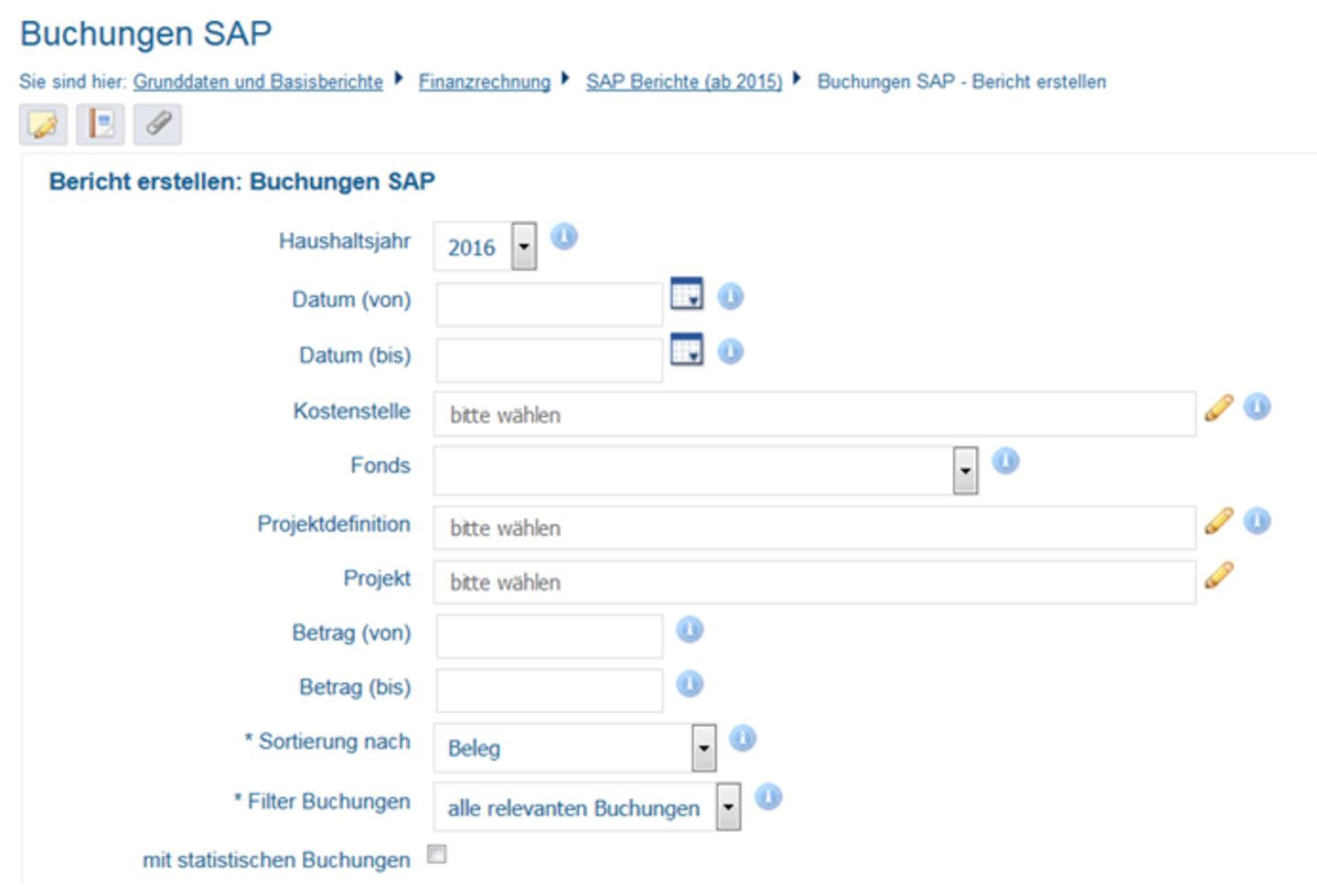Click pencil icon to edit Projektdefinition
Image resolution: width=1317 pixels, height=896 pixels.
pyautogui.click(x=1219, y=521)
